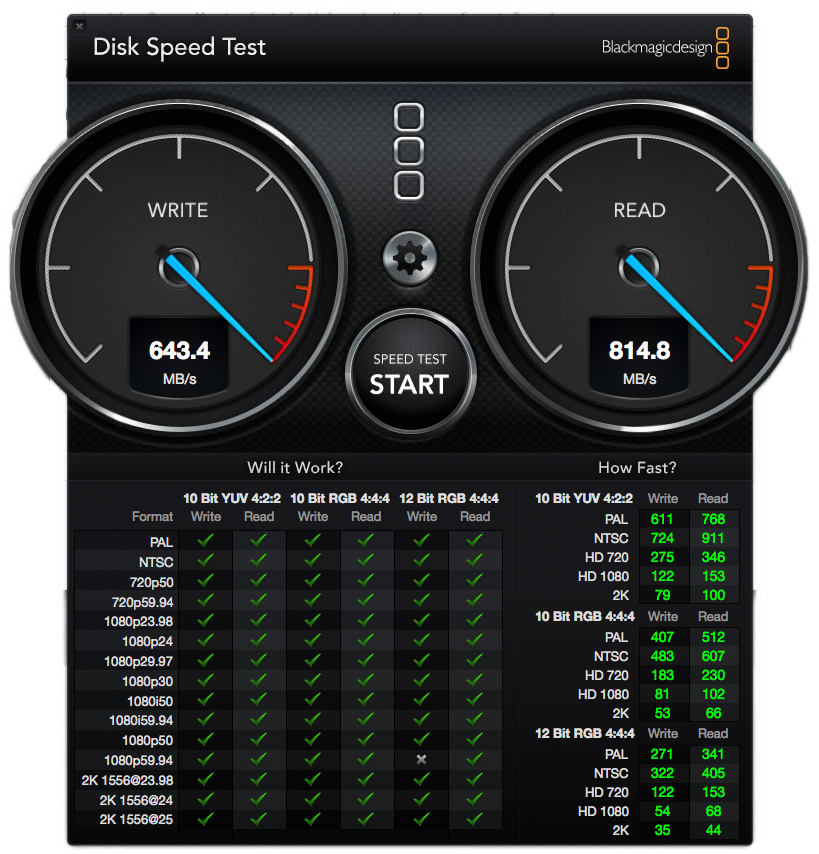Open settings with the gear icon
Screen dimensions: 819x854
409,259
